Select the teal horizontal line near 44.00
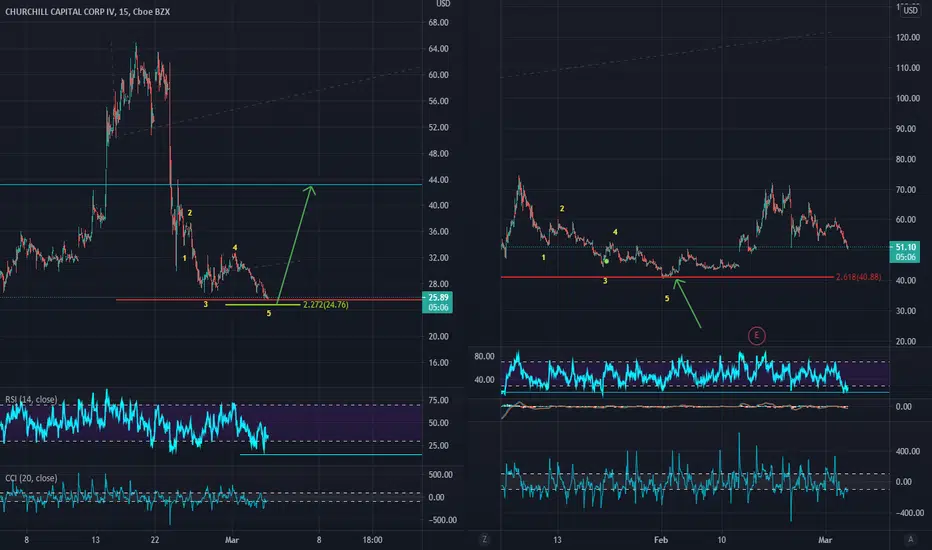The image size is (932, 550). pos(211,185)
